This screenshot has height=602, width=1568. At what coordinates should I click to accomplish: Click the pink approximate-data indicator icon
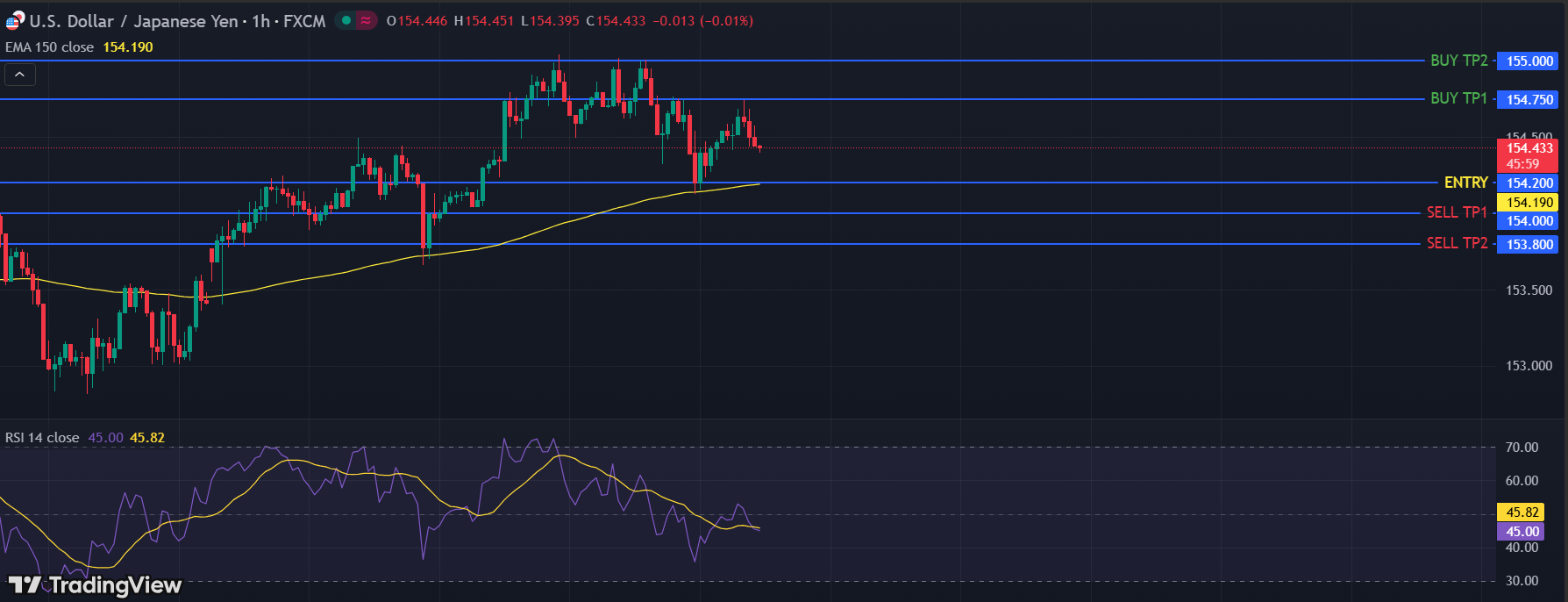tap(366, 20)
